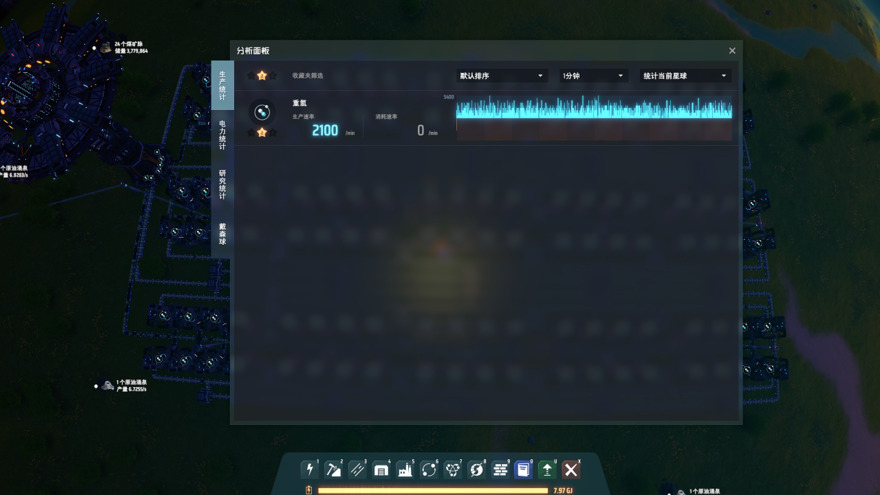
Task: Open the Power build category icon
Action: pos(310,469)
